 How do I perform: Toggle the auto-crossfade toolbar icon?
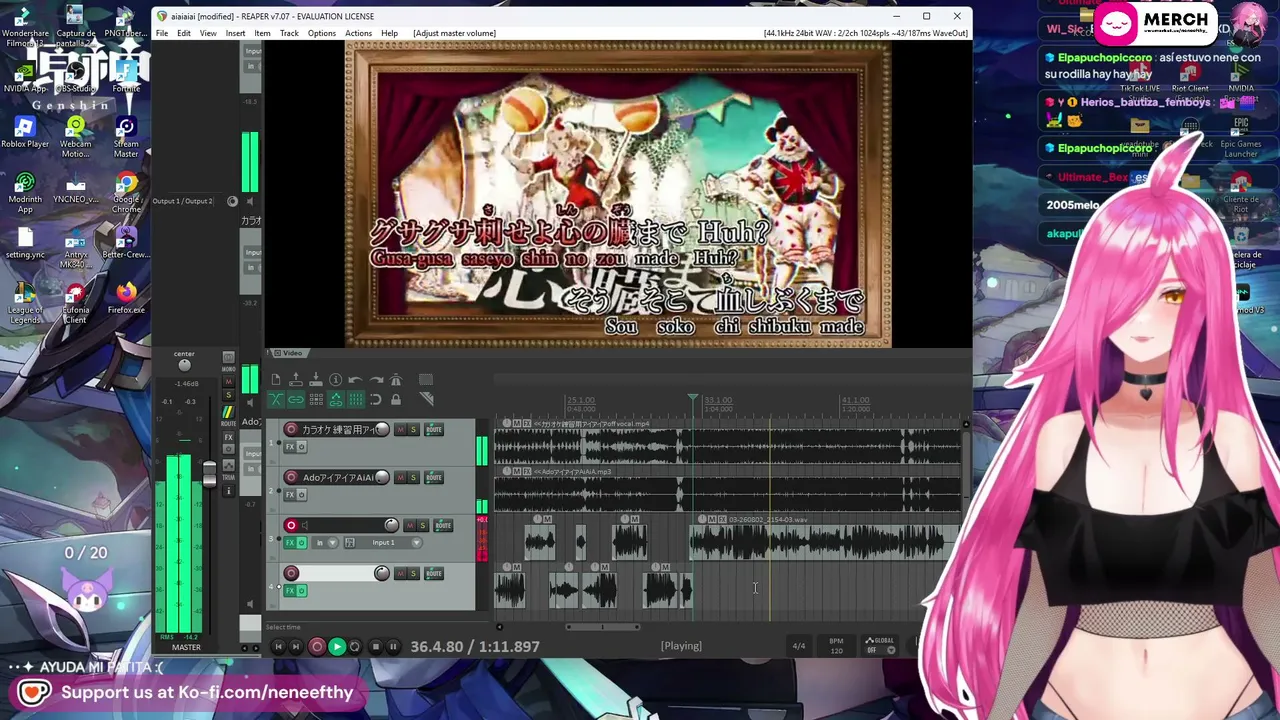tap(276, 400)
